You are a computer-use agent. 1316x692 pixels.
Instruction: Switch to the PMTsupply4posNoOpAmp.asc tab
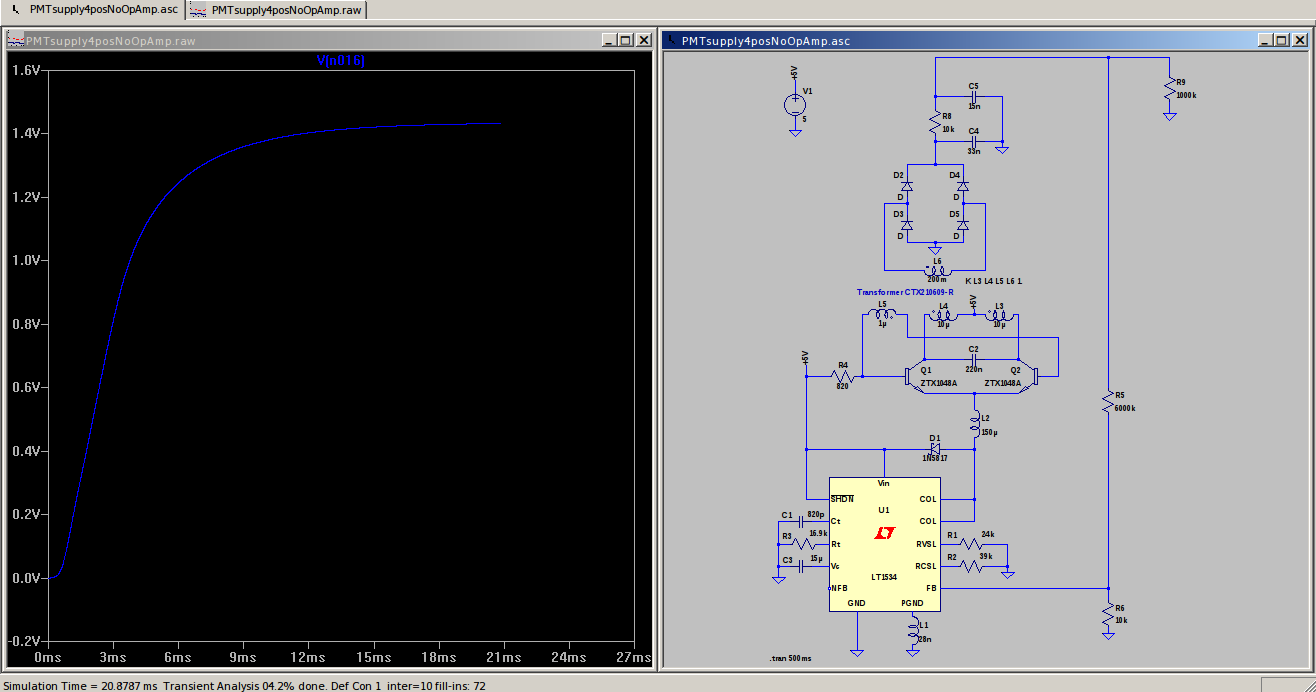click(96, 10)
